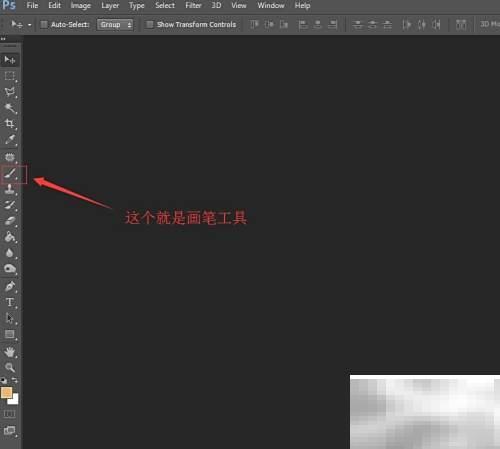Open the View menu

click(239, 6)
